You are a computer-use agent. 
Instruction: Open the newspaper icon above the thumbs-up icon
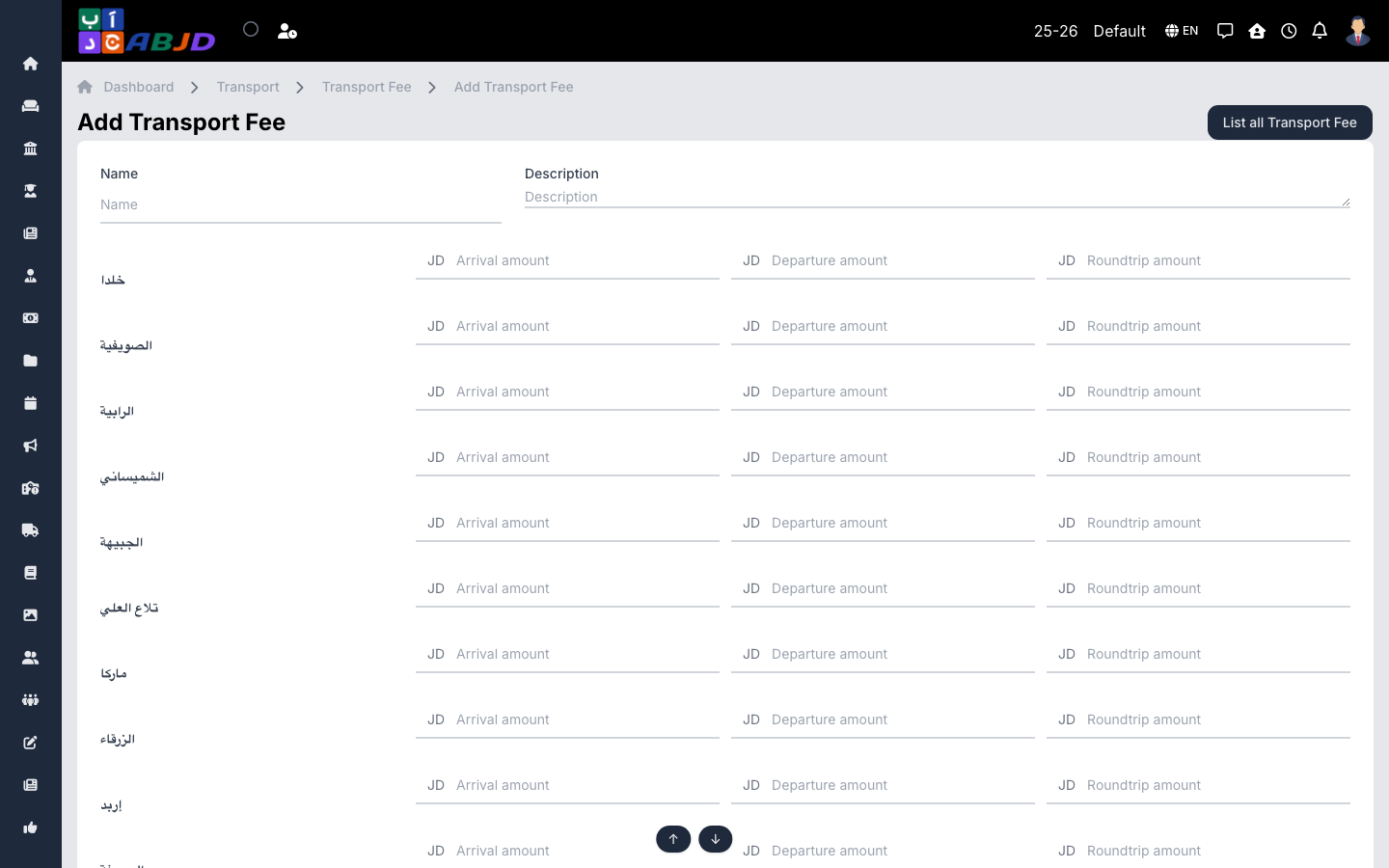pos(31,785)
